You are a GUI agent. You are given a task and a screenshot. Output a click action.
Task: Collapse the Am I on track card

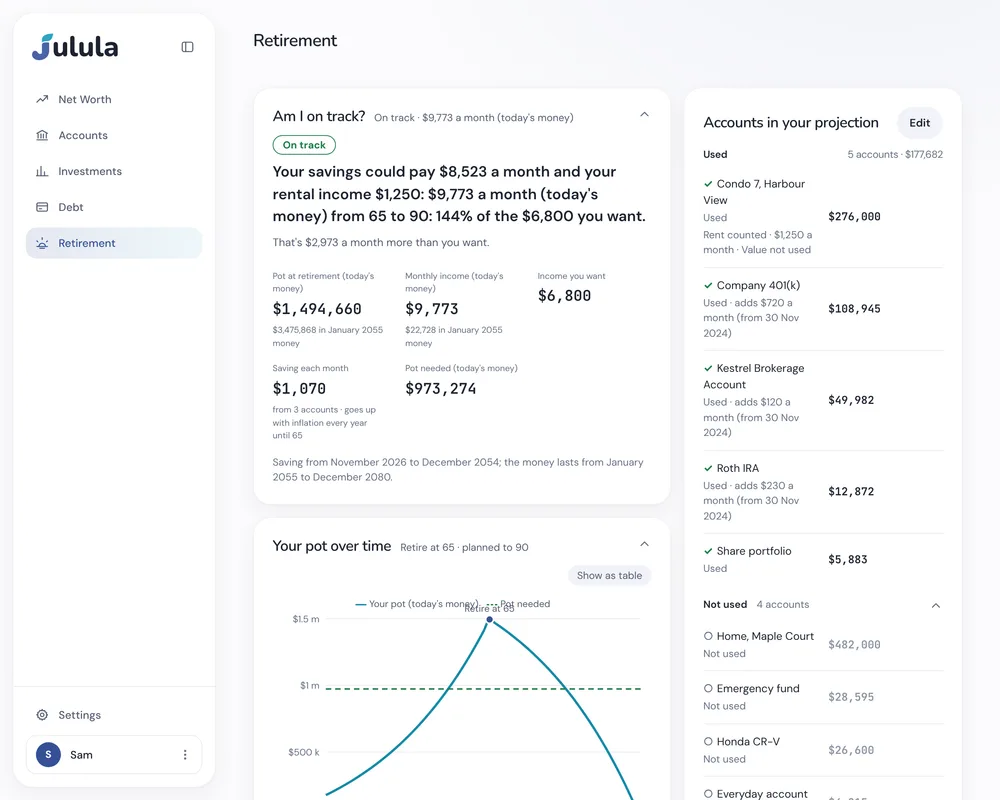[644, 115]
